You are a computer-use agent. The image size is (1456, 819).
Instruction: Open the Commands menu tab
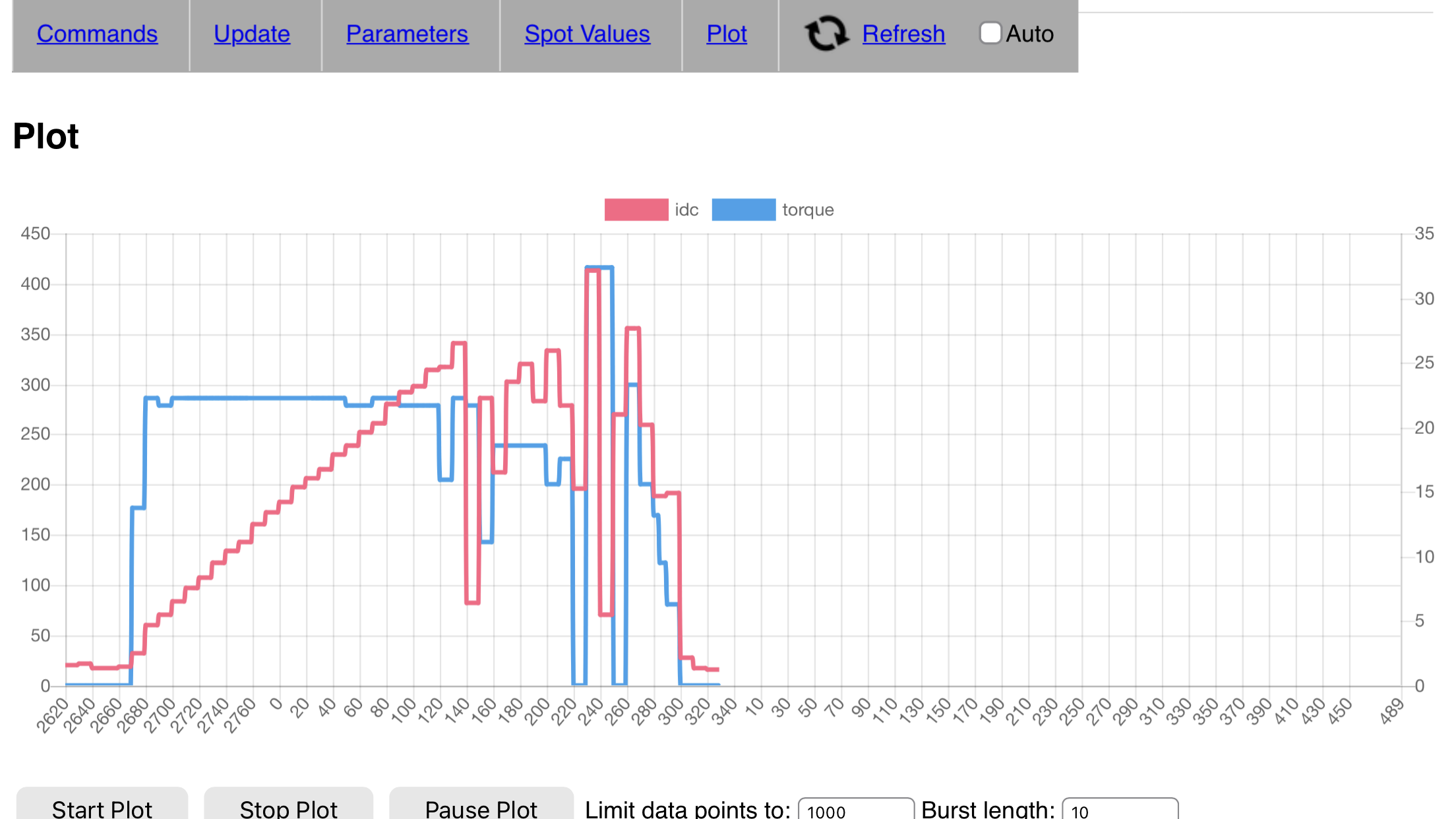point(97,34)
